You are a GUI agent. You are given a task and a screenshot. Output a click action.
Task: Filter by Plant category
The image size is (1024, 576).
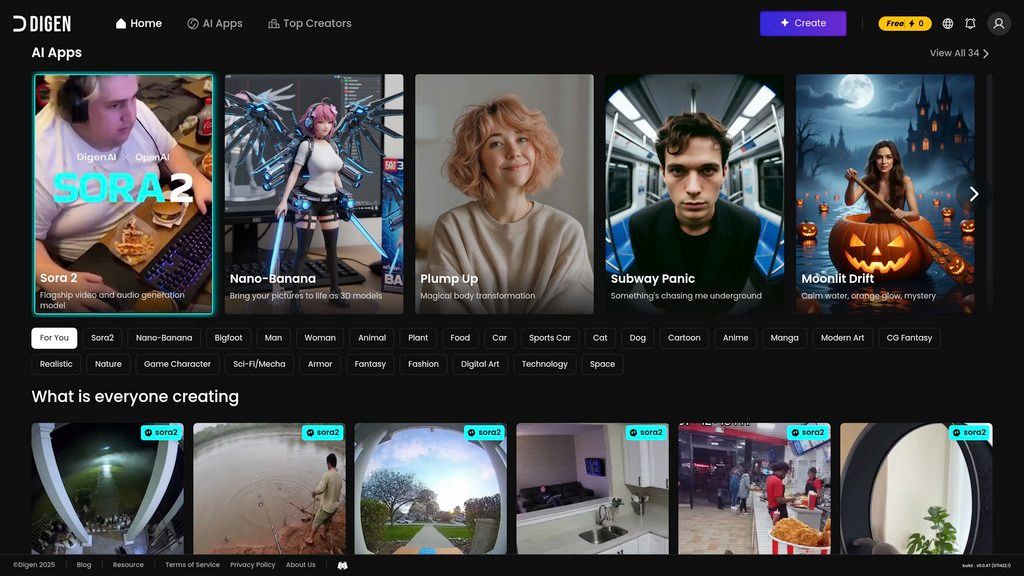(x=418, y=338)
